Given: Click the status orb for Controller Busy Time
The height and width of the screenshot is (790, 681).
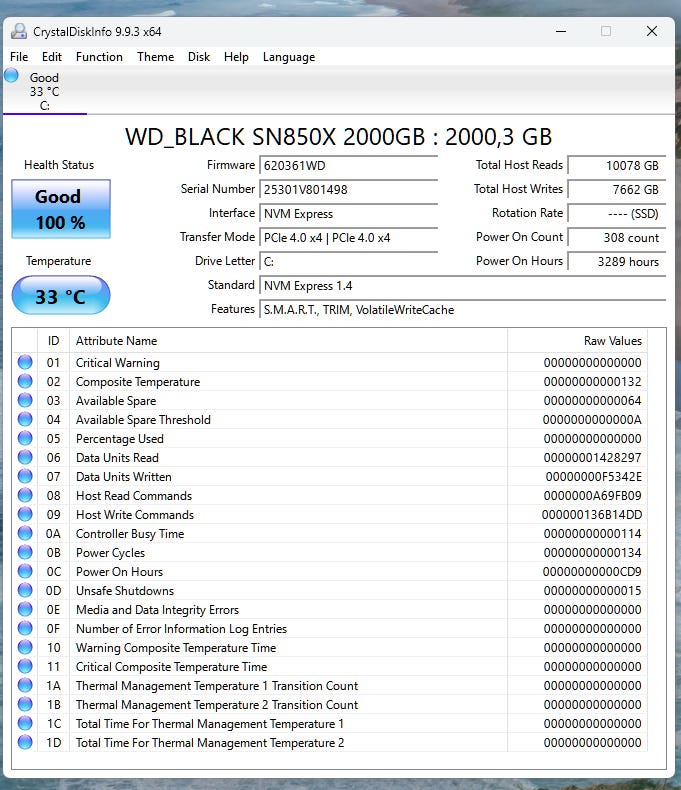Looking at the screenshot, I should click(x=25, y=533).
